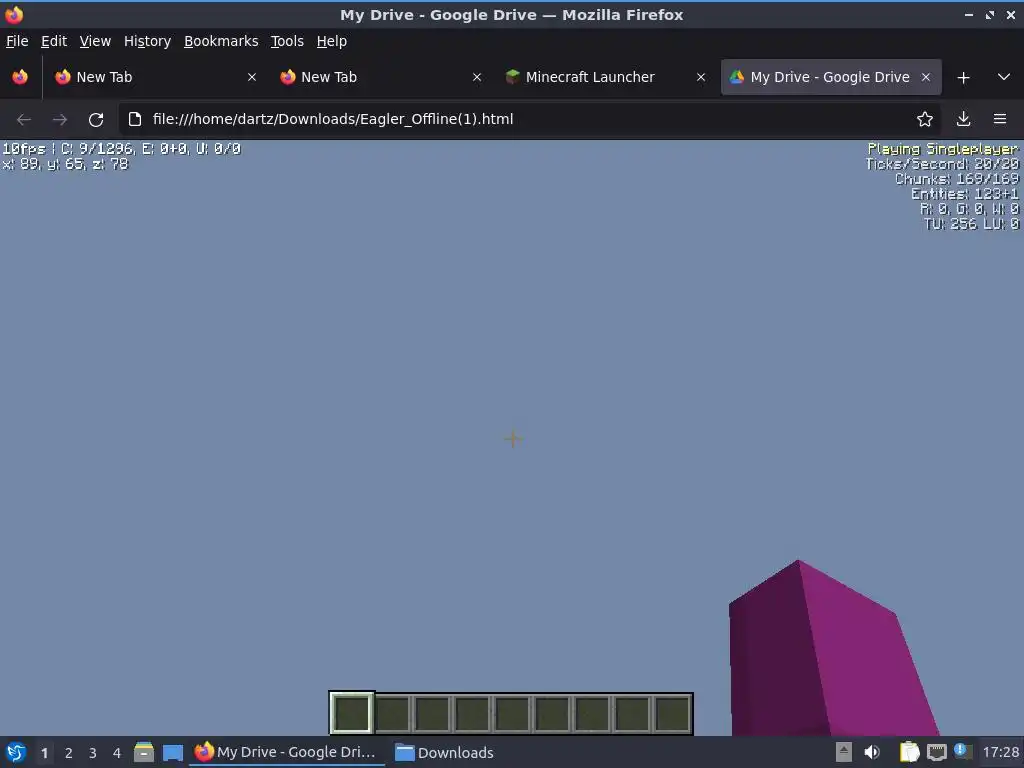Click the 'TU: 256 LU: 0' text
The height and width of the screenshot is (768, 1024).
click(x=971, y=224)
